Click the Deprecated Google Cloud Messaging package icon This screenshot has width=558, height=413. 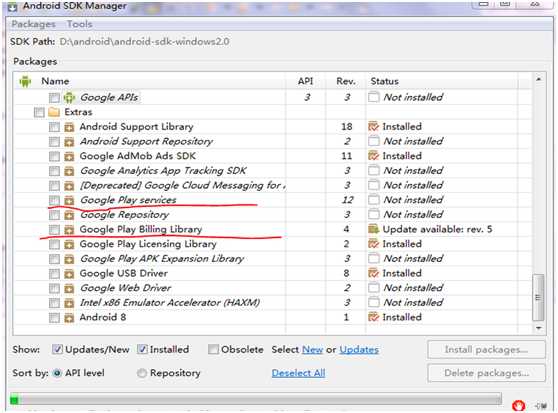click(x=69, y=186)
